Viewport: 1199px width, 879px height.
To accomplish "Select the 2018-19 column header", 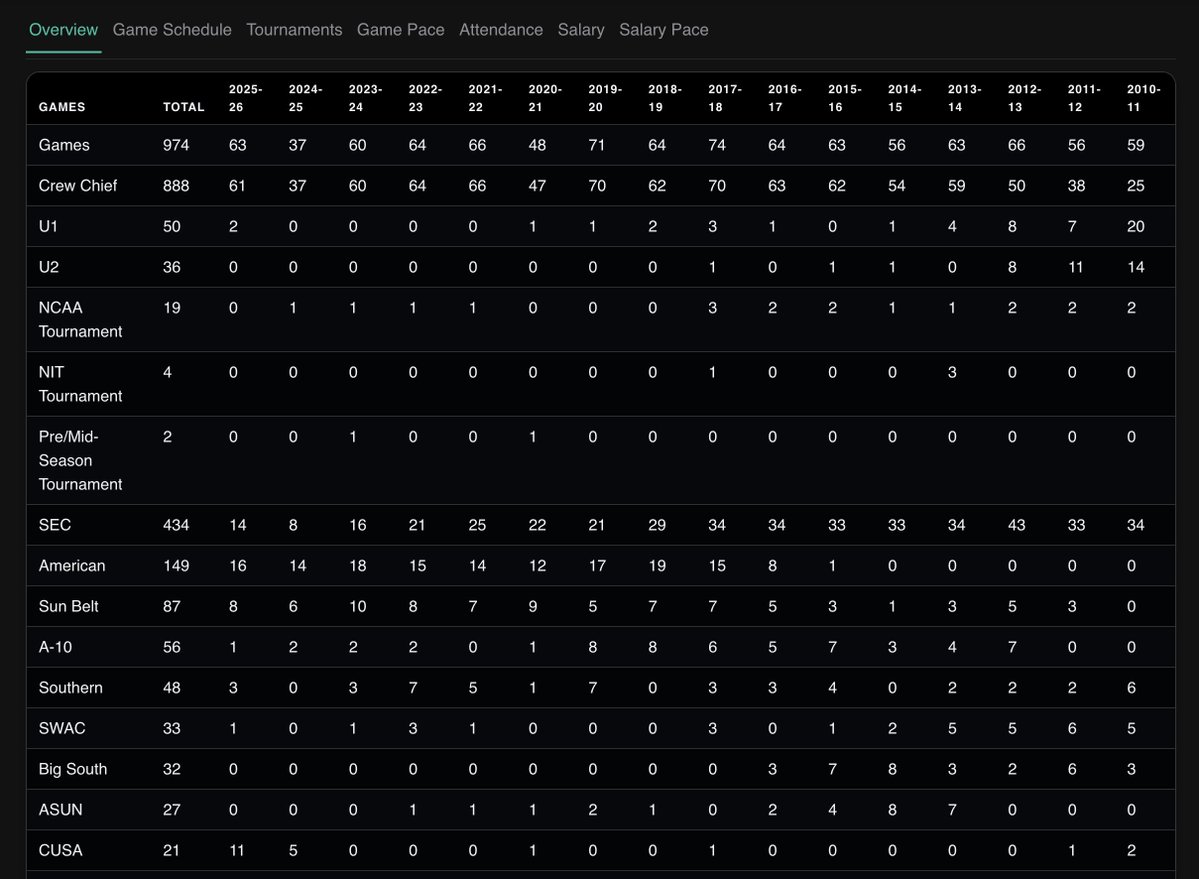I will 665,98.
